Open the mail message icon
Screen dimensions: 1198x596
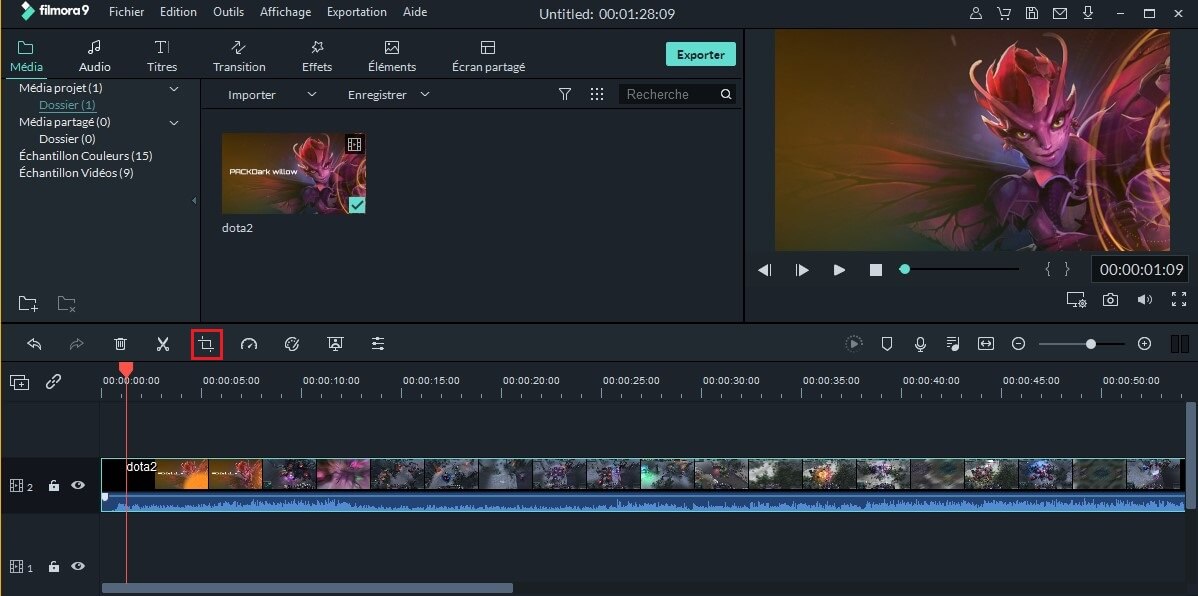click(1060, 13)
